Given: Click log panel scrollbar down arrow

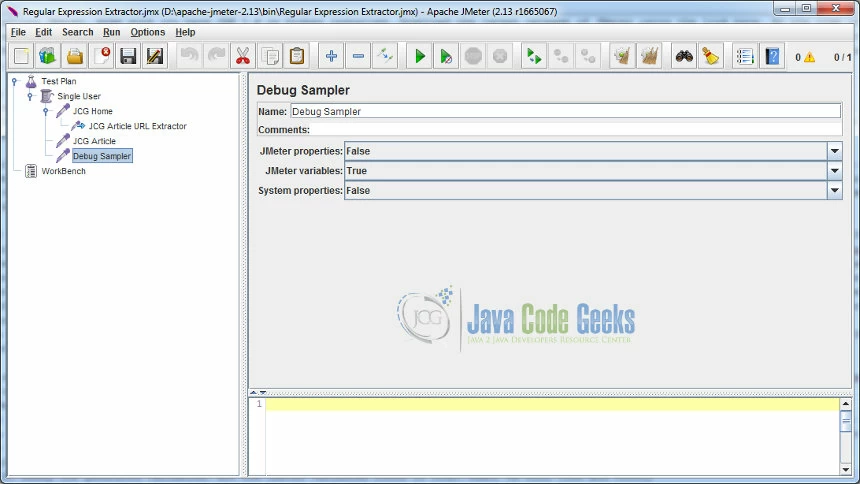Looking at the screenshot, I should [x=845, y=470].
